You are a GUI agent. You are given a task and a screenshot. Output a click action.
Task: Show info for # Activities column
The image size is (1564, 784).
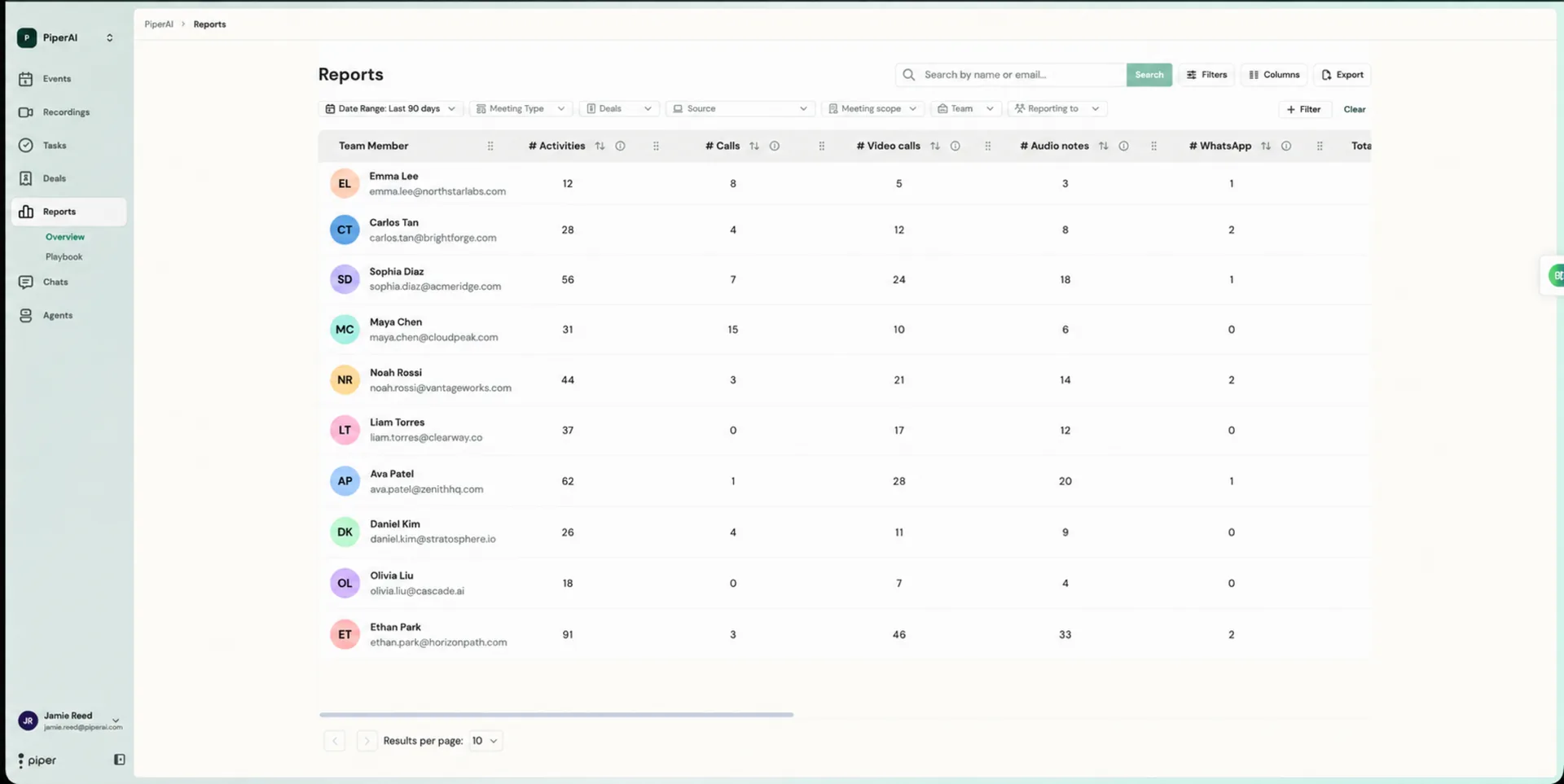(x=621, y=147)
